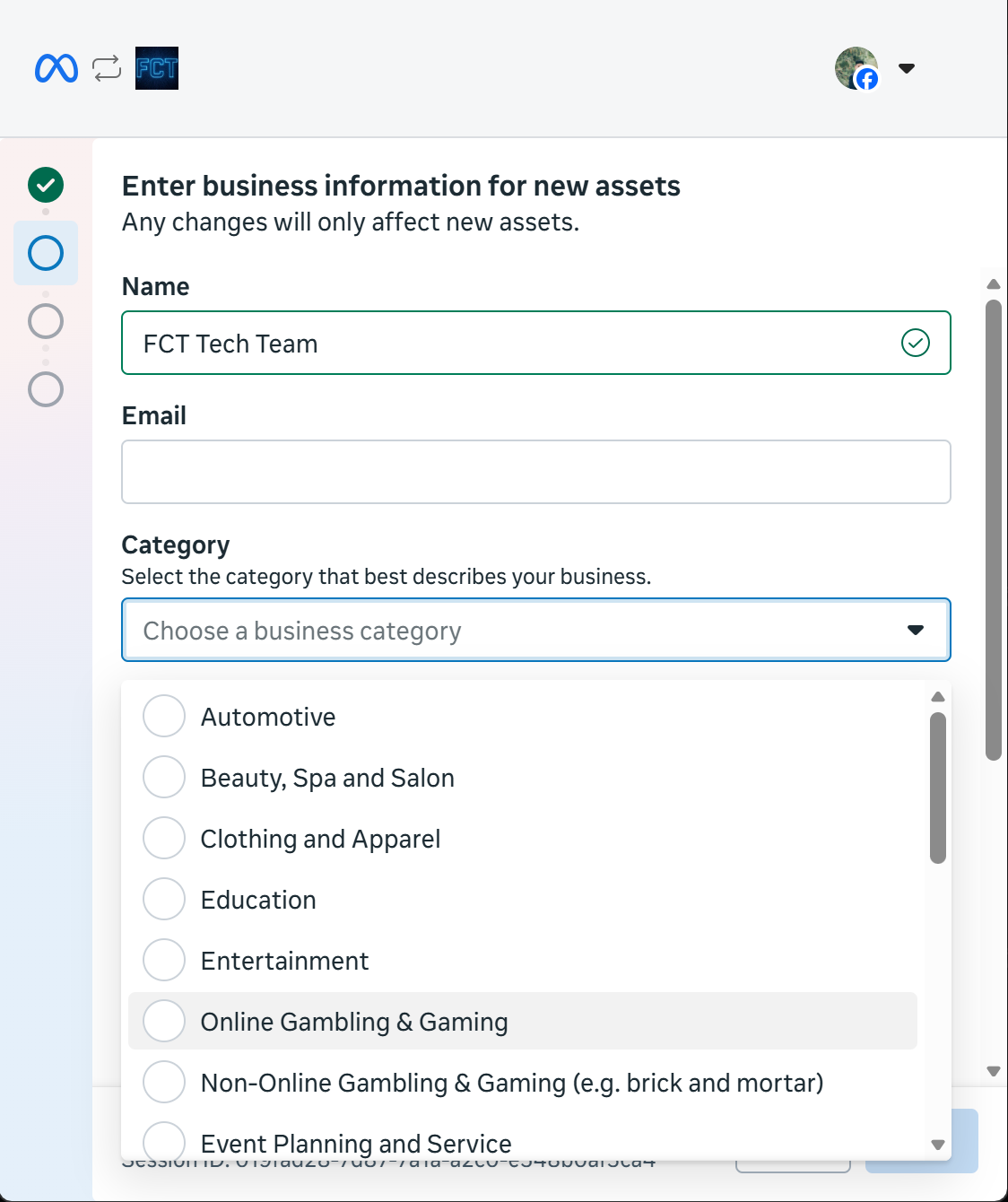Click the Meta logo icon

pos(56,68)
